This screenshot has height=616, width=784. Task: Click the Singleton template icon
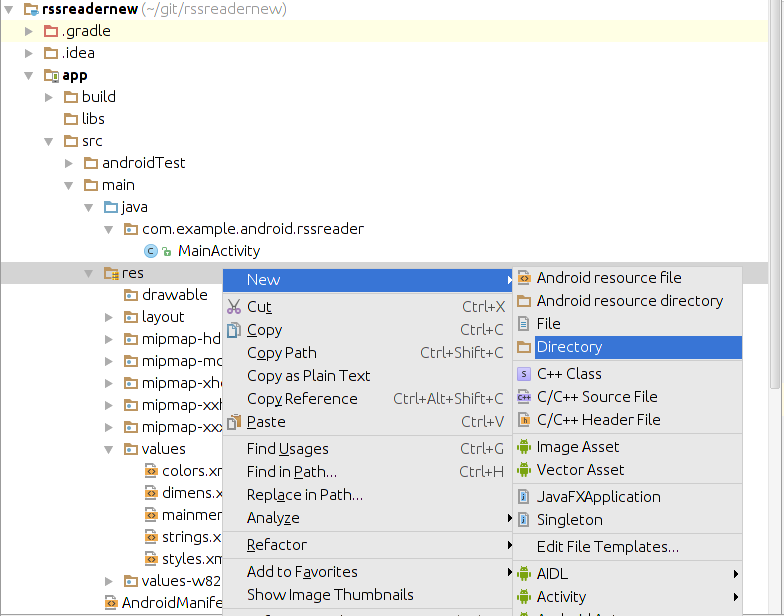pos(524,520)
